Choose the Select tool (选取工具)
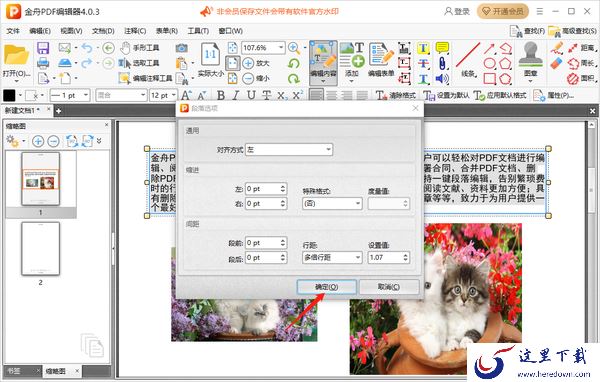The image size is (600, 382). (139, 63)
